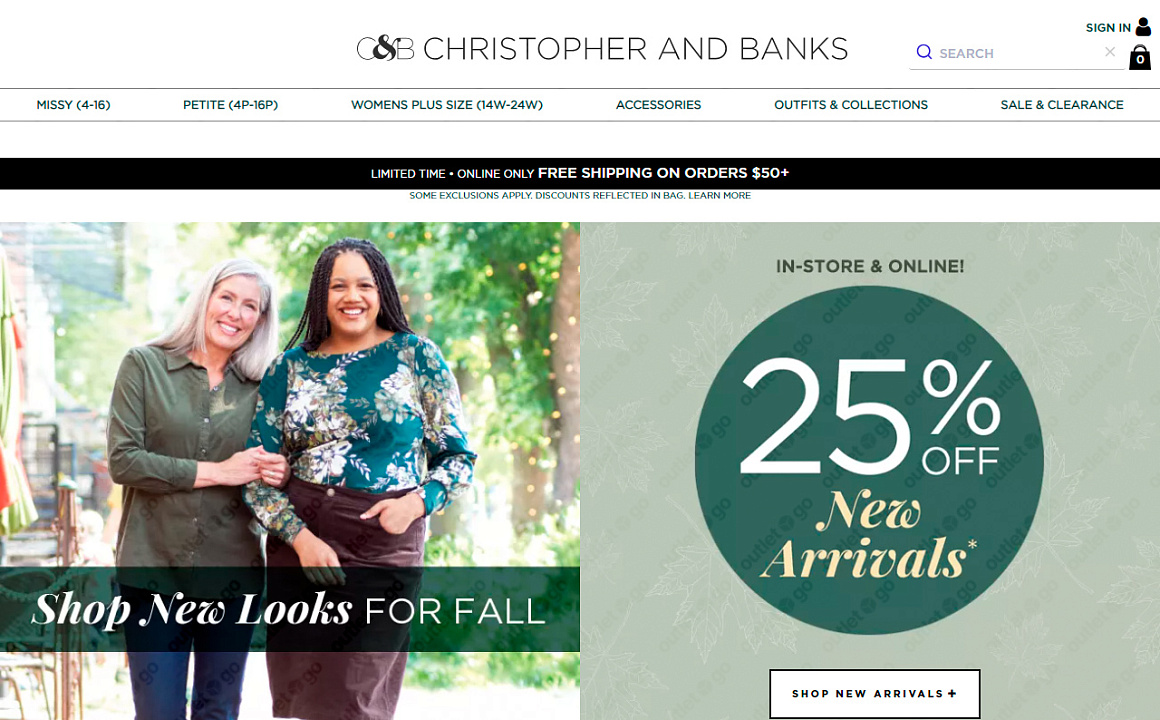Click the Christopher and Banks wordmark
This screenshot has width=1160, height=720.
pos(635,49)
